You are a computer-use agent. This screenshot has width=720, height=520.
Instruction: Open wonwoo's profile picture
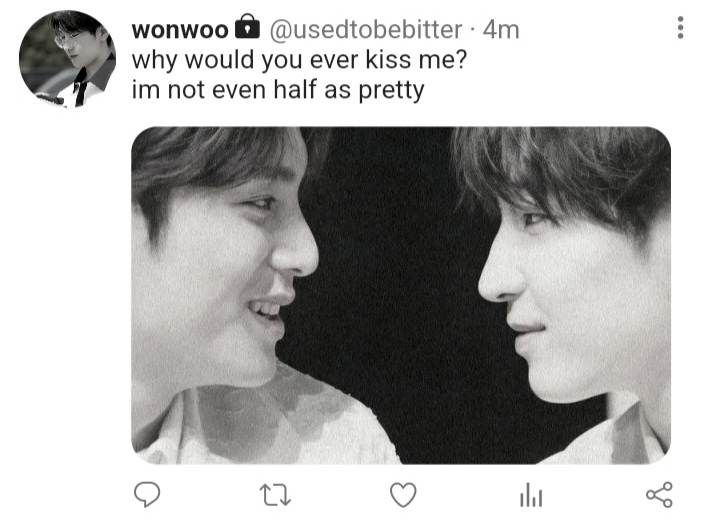67,59
